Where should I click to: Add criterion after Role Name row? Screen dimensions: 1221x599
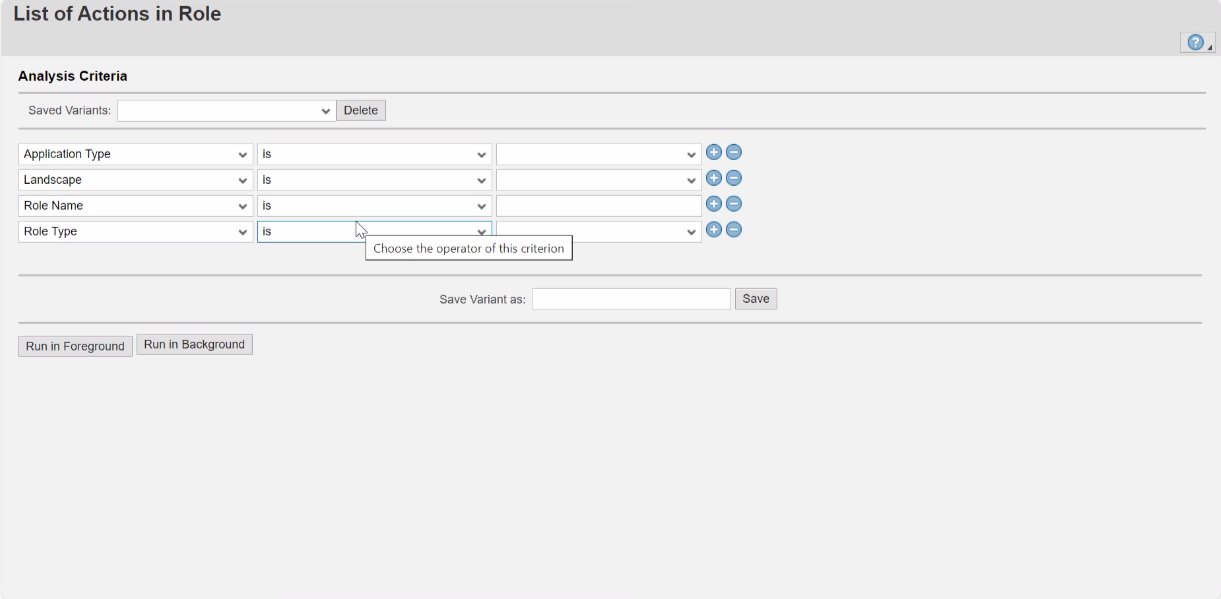coord(714,204)
